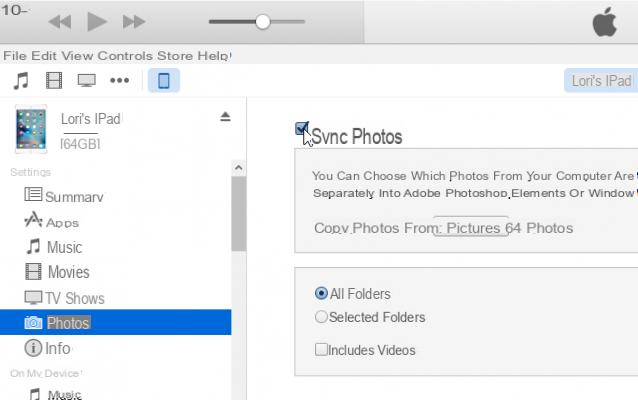
Task: Switch to the TV Shows library icon
Action: pyautogui.click(x=87, y=81)
